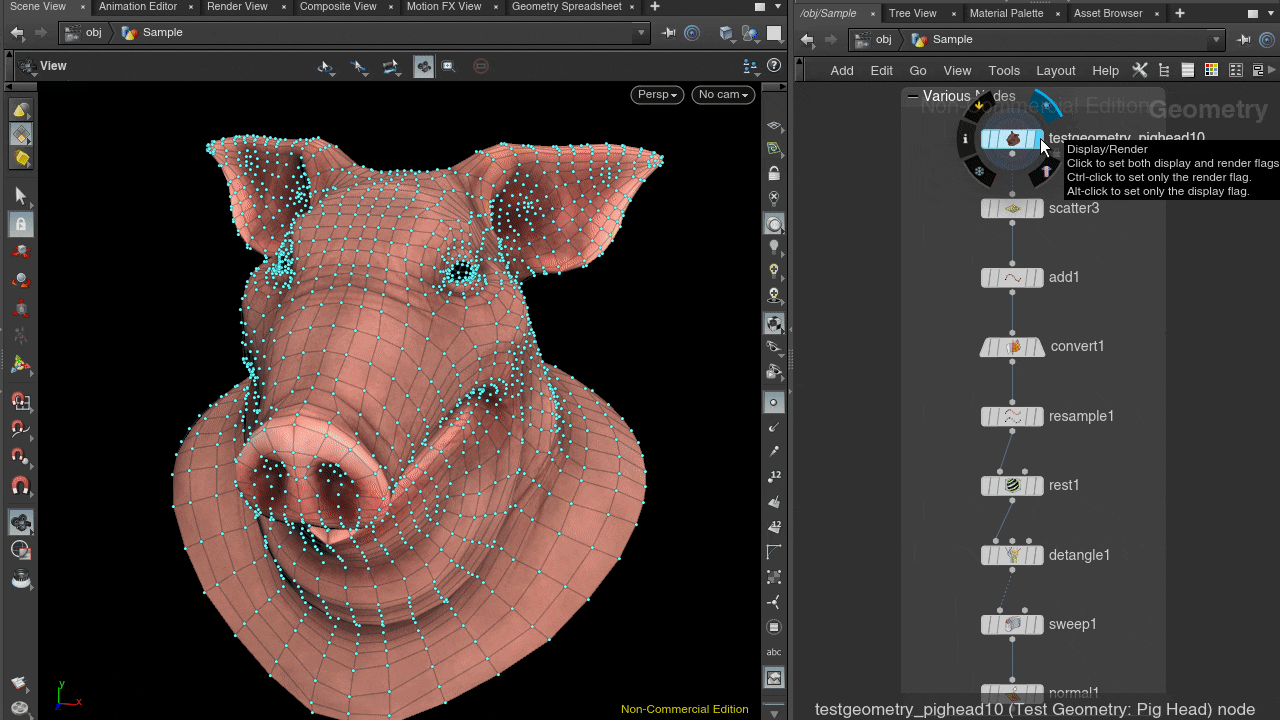Switch to the Geometry Spreadsheet tab
This screenshot has height=720, width=1280.
click(566, 7)
